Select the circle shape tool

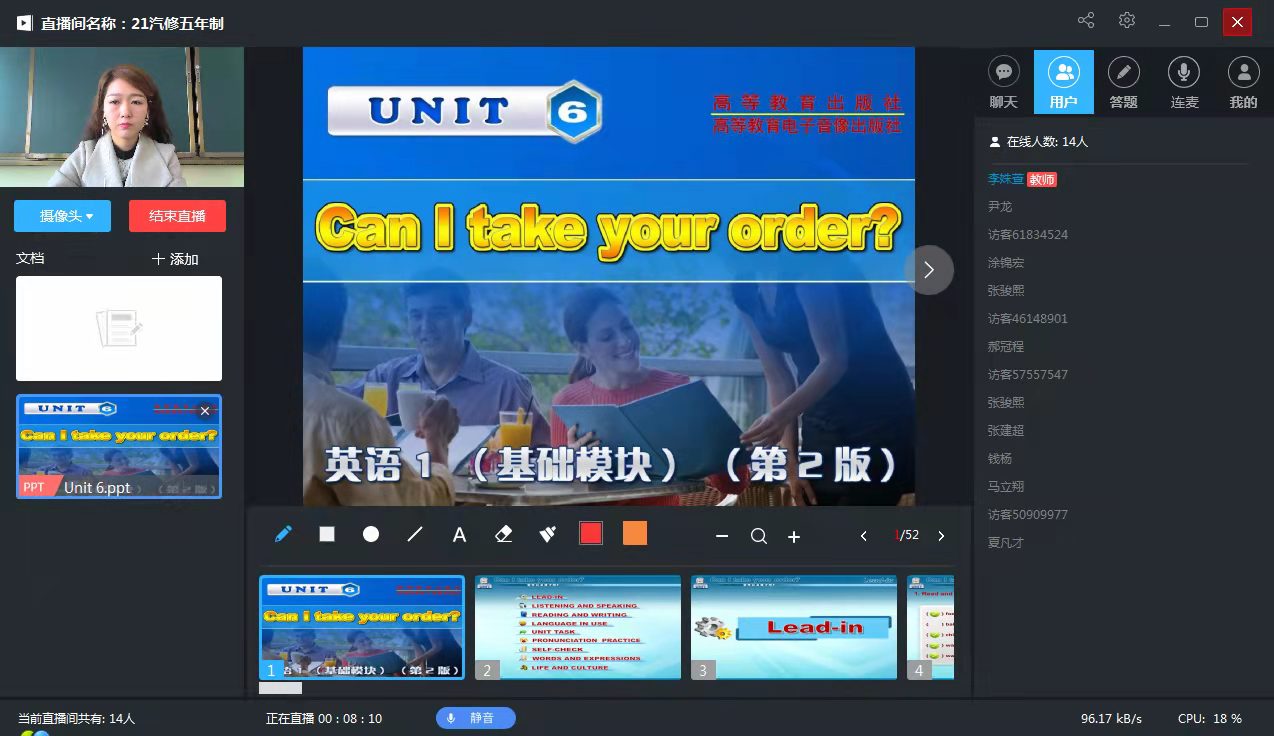[x=371, y=535]
